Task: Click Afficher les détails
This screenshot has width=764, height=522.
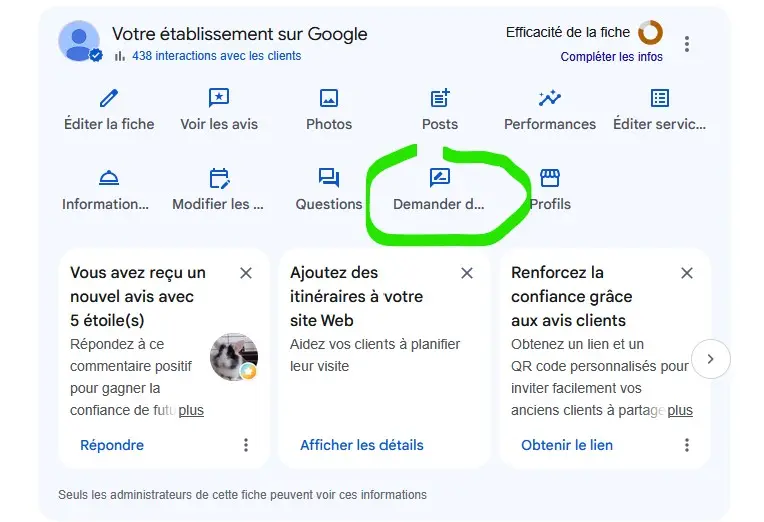Action: tap(362, 445)
